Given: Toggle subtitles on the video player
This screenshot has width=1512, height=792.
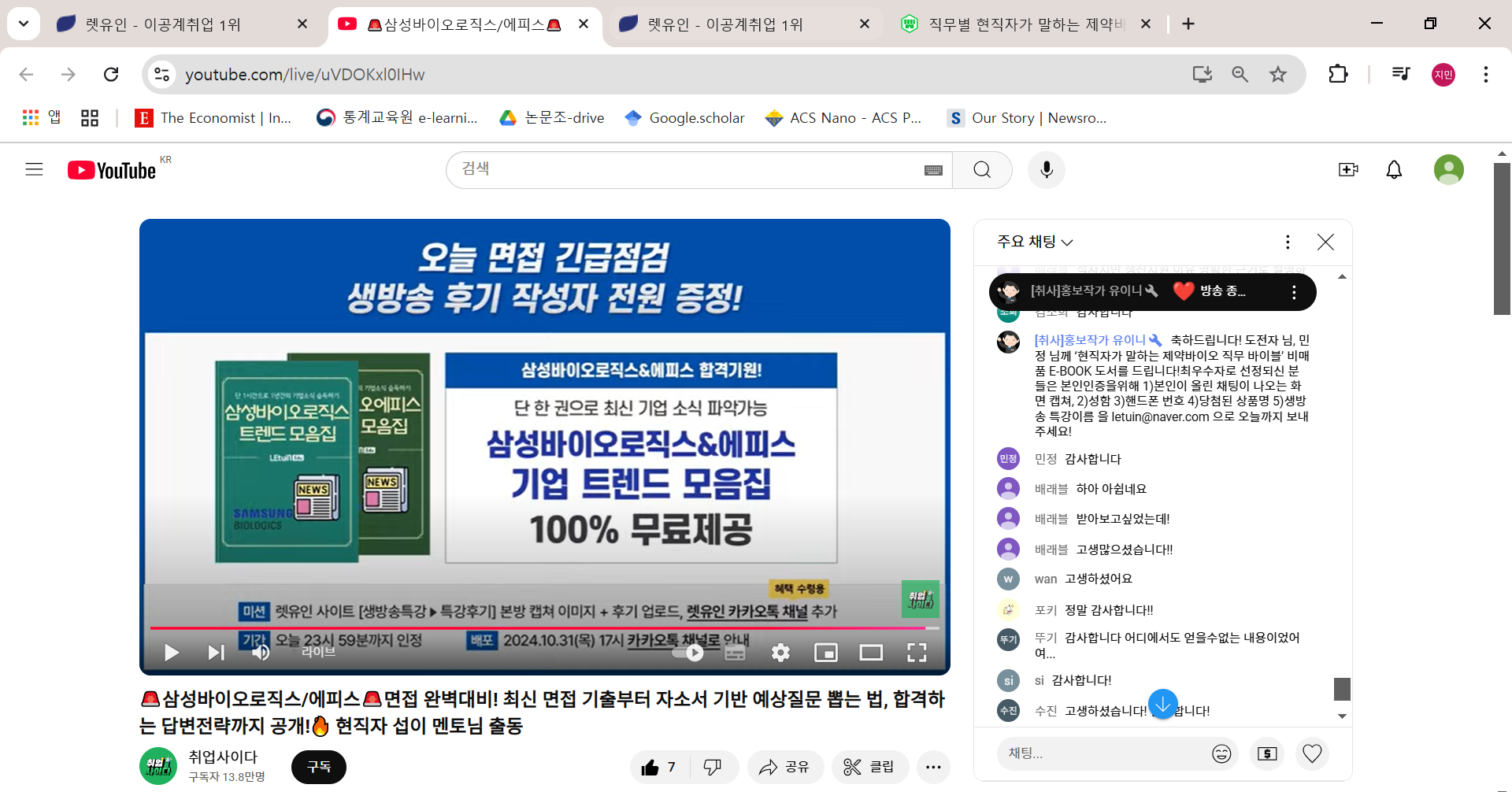Looking at the screenshot, I should 735,653.
